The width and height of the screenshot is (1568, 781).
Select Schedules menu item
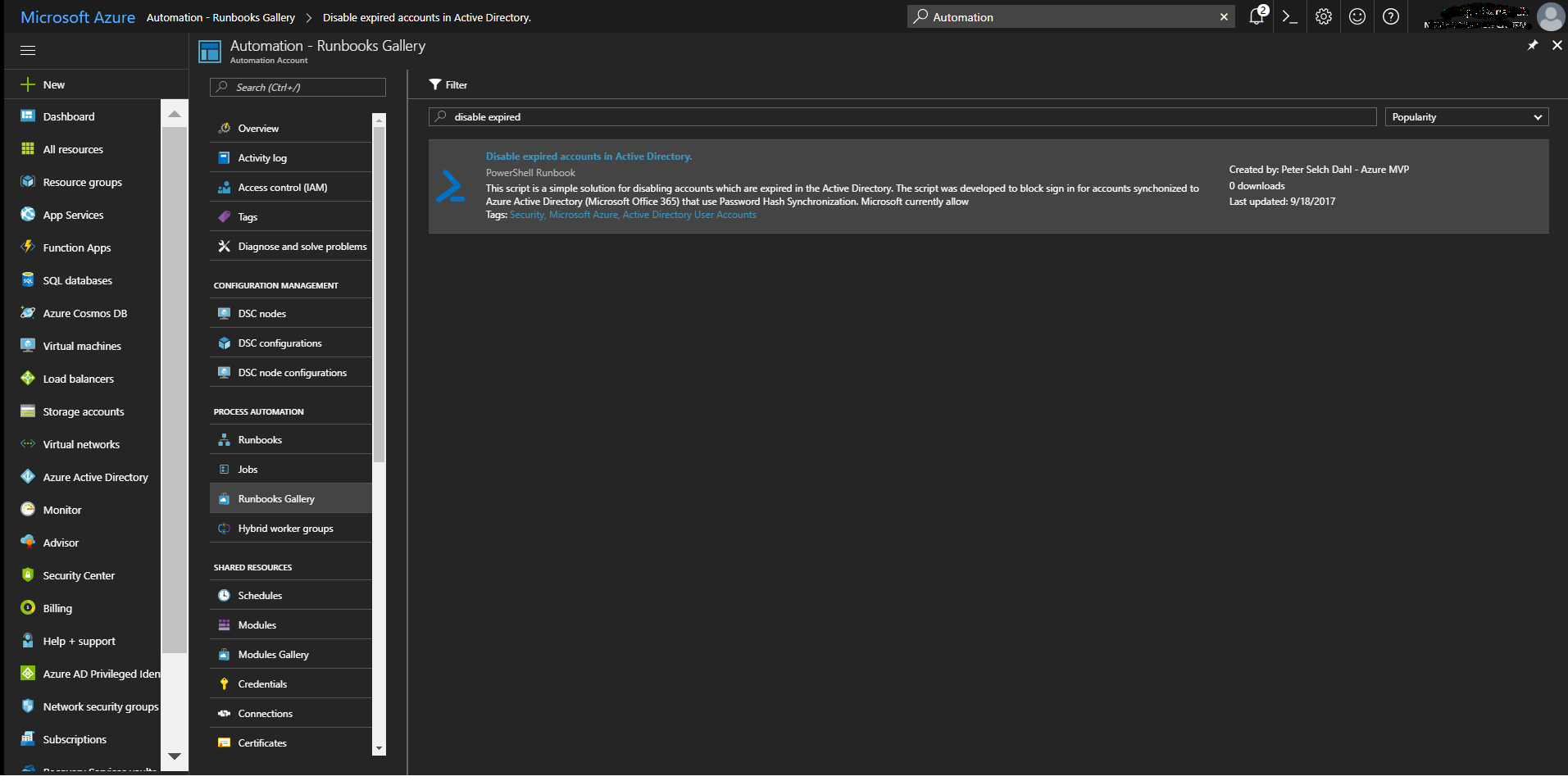point(291,596)
